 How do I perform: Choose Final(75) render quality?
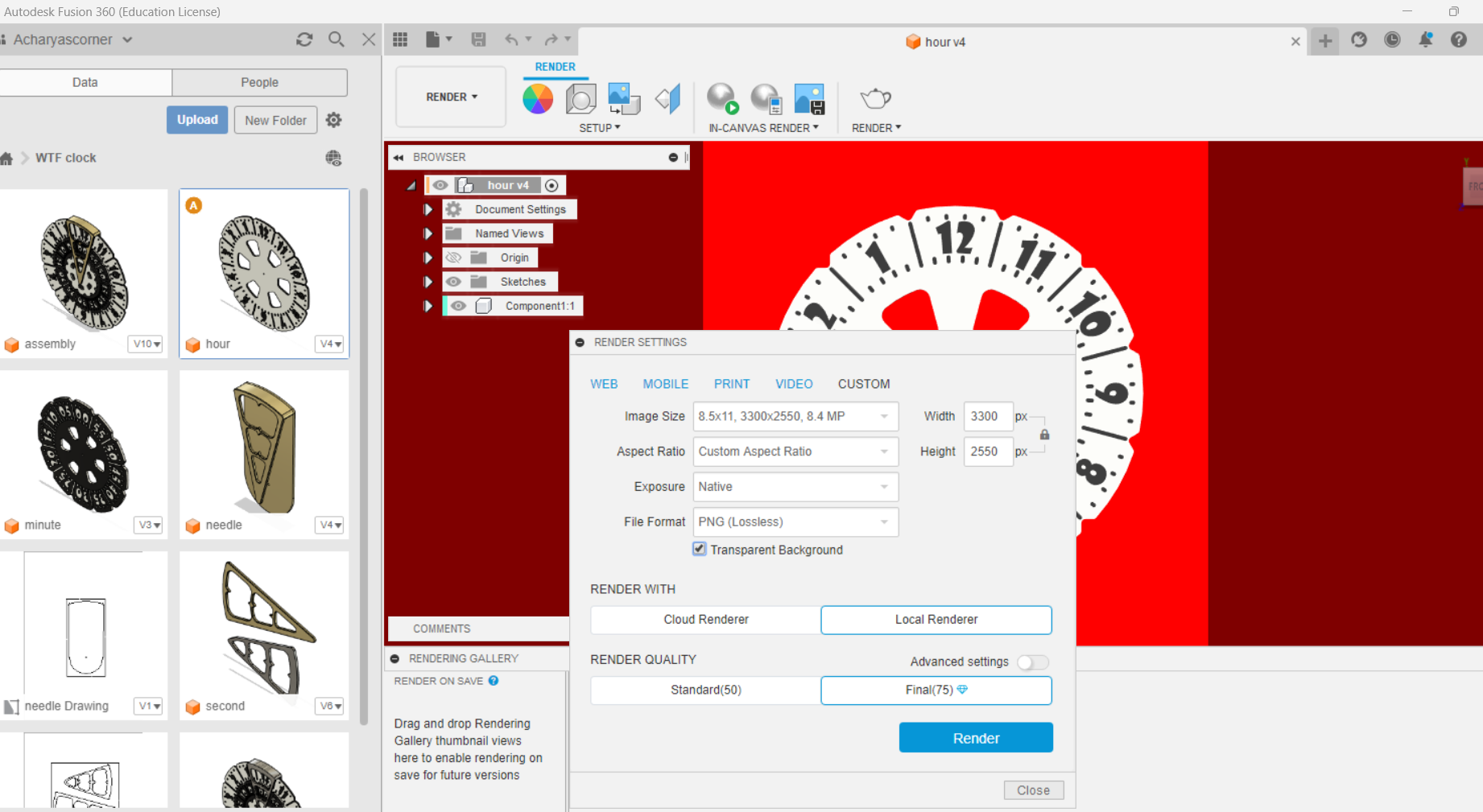tap(936, 690)
